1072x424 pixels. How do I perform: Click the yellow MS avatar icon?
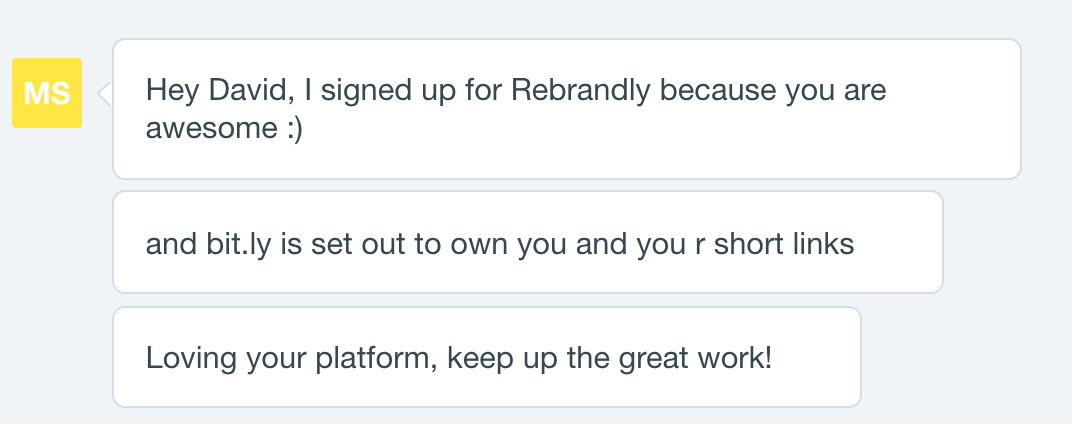[x=47, y=93]
